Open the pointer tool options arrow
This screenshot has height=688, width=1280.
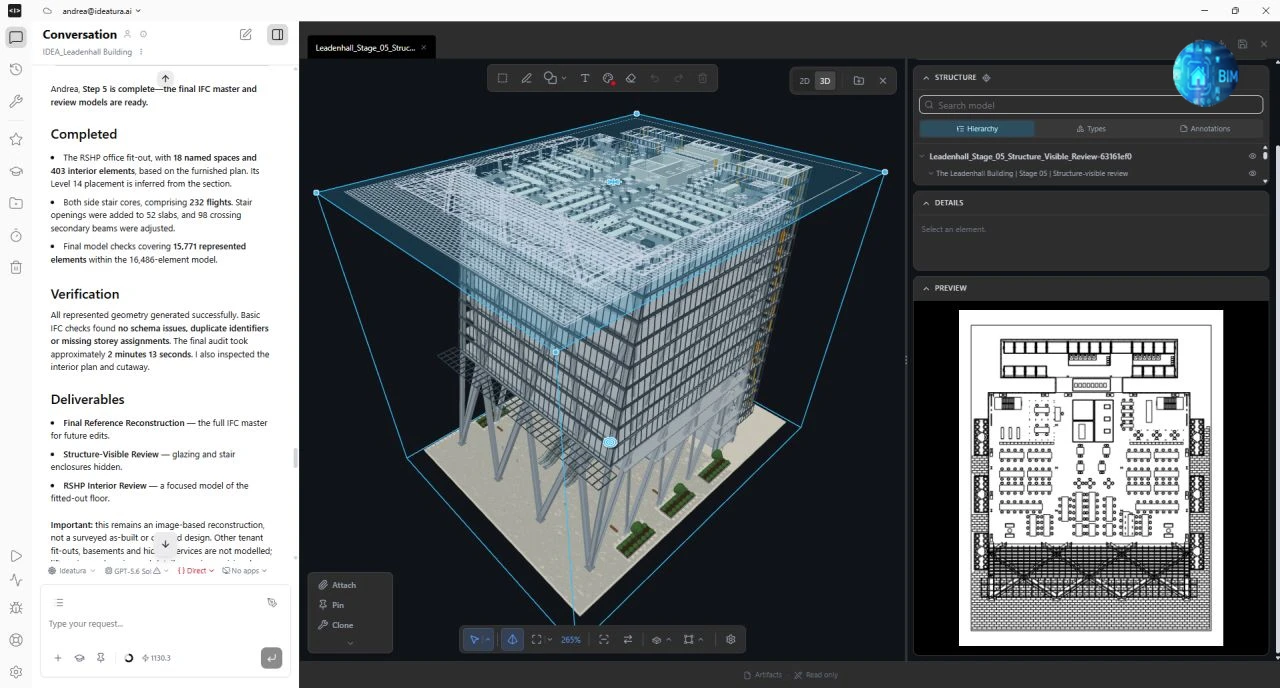pos(487,639)
